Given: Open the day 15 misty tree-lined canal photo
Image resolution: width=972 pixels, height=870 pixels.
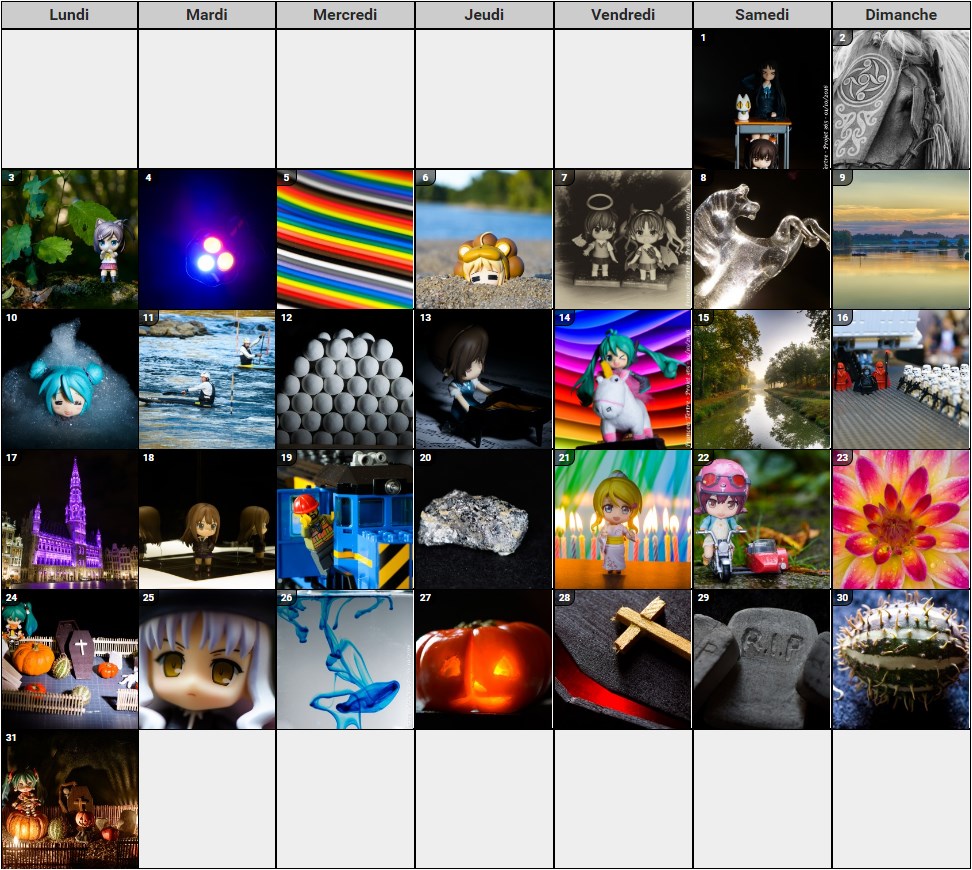Looking at the screenshot, I should (x=761, y=380).
